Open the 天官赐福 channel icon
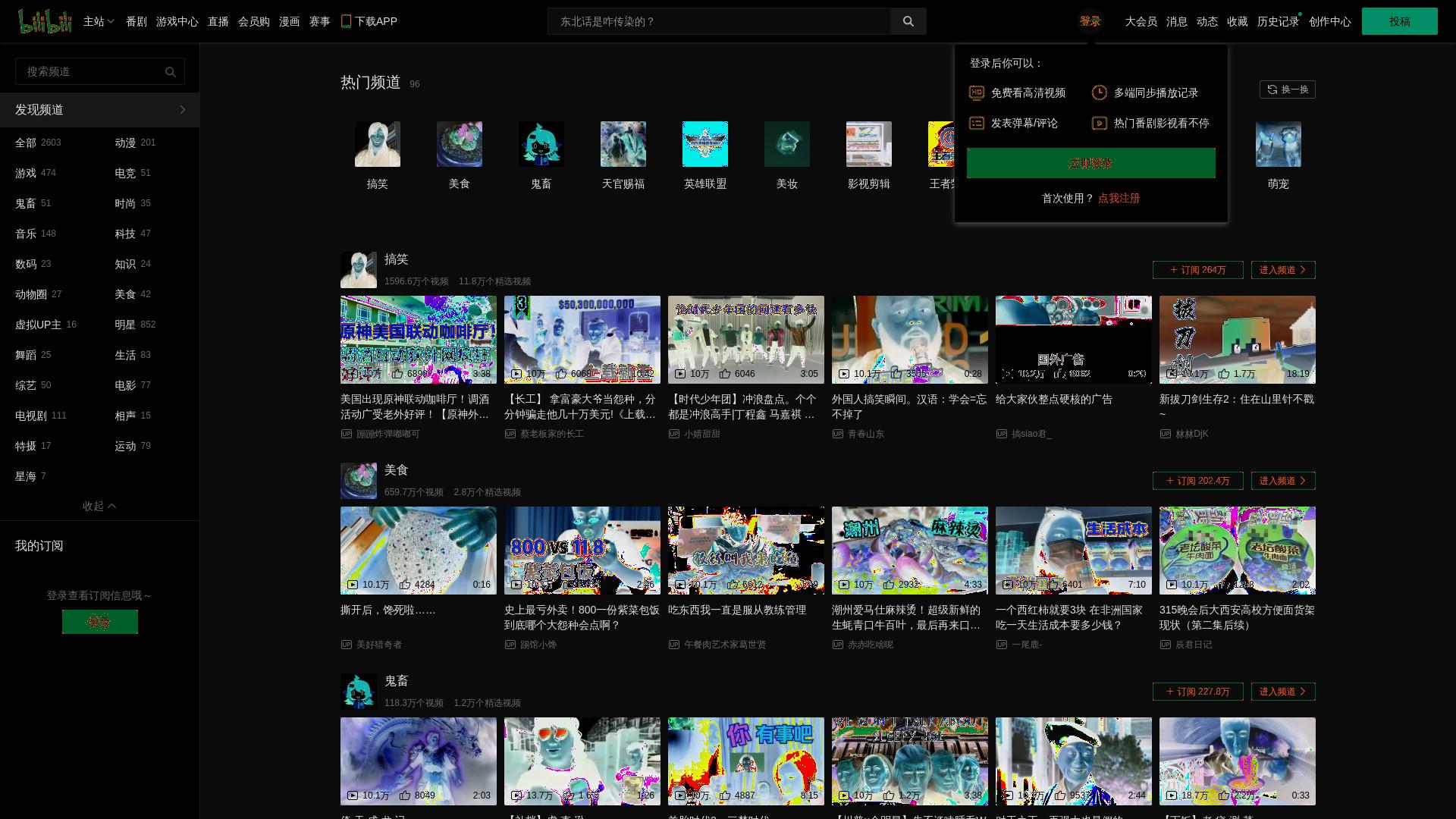 click(623, 144)
